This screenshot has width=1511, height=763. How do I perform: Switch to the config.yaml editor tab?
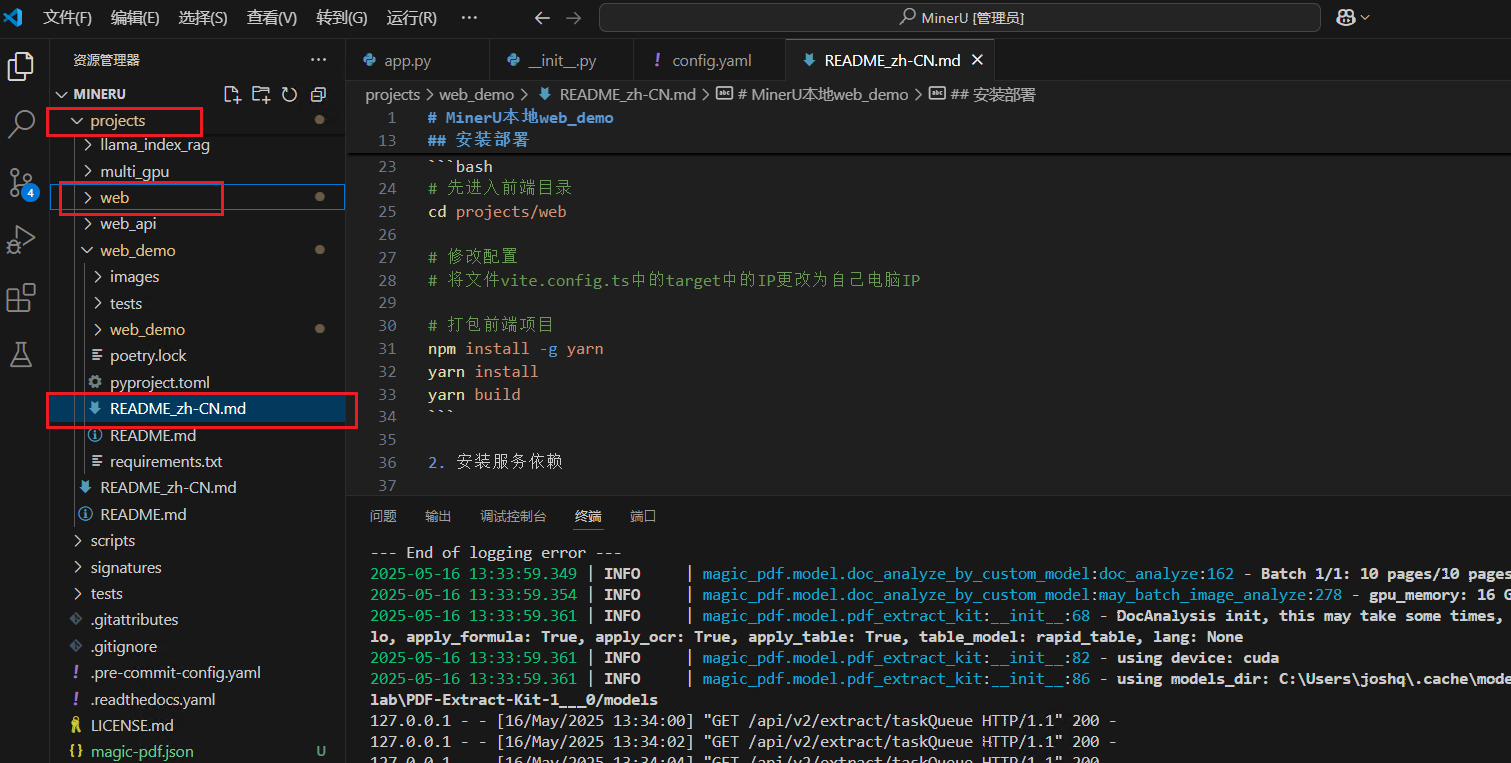710,60
